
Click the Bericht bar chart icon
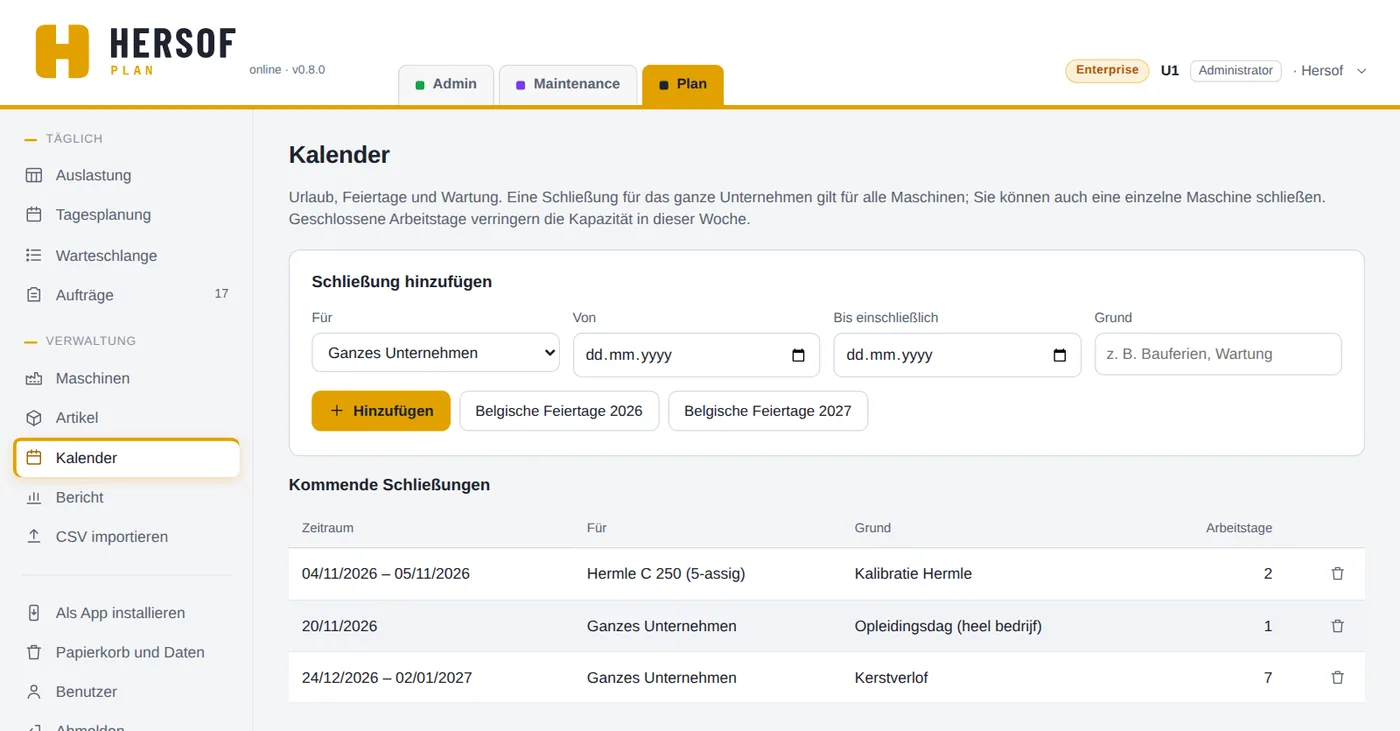pos(34,497)
